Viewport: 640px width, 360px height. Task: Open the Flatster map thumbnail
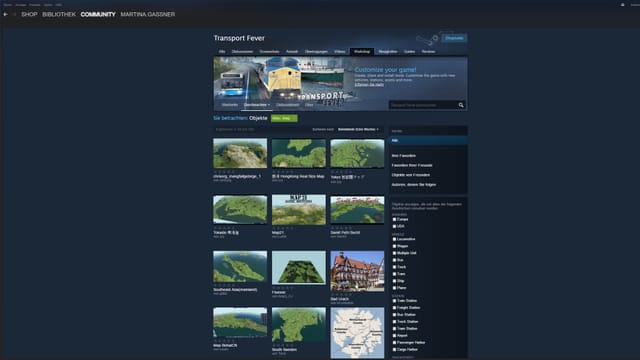click(299, 268)
